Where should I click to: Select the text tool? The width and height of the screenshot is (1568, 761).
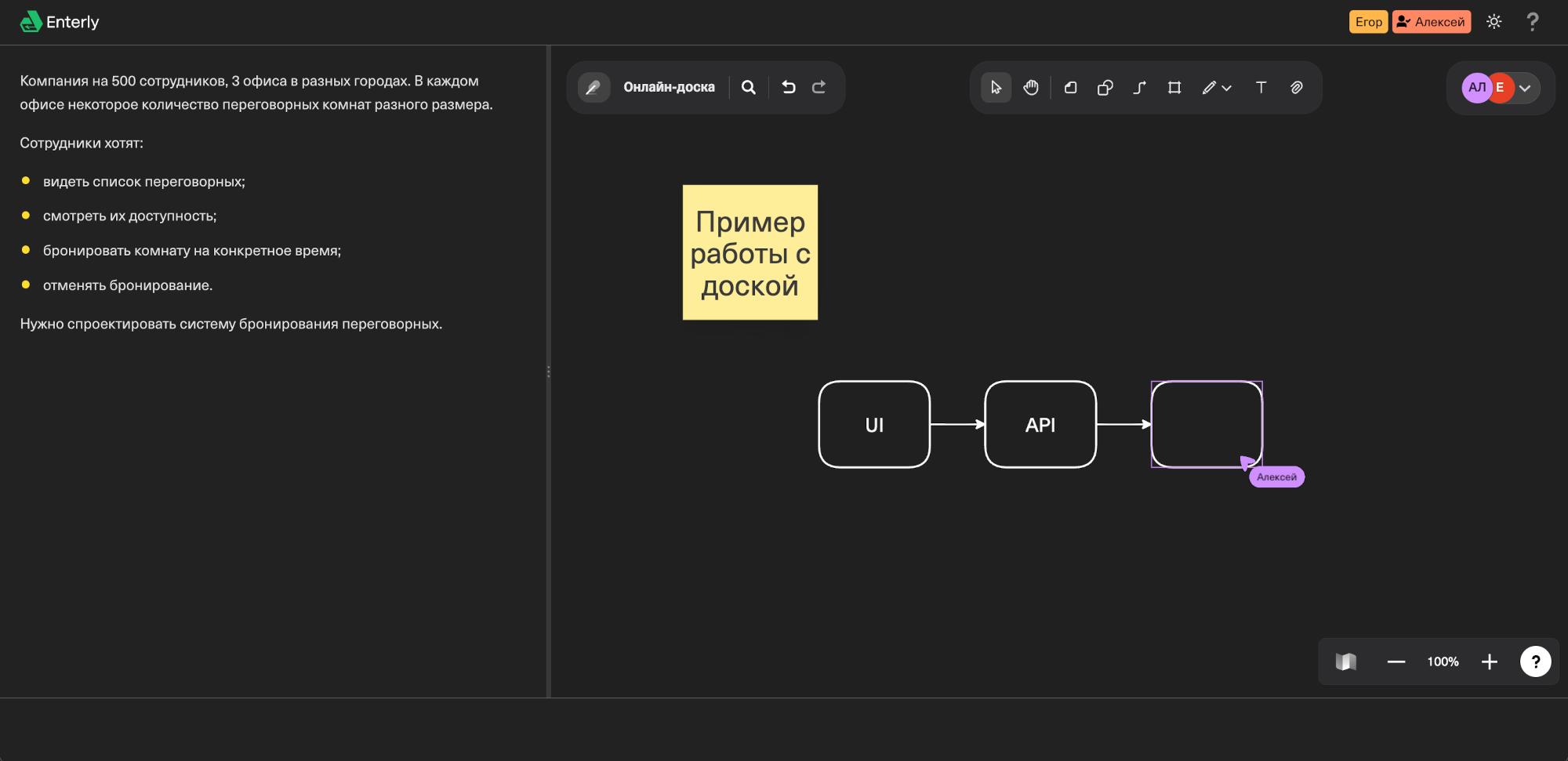1261,88
